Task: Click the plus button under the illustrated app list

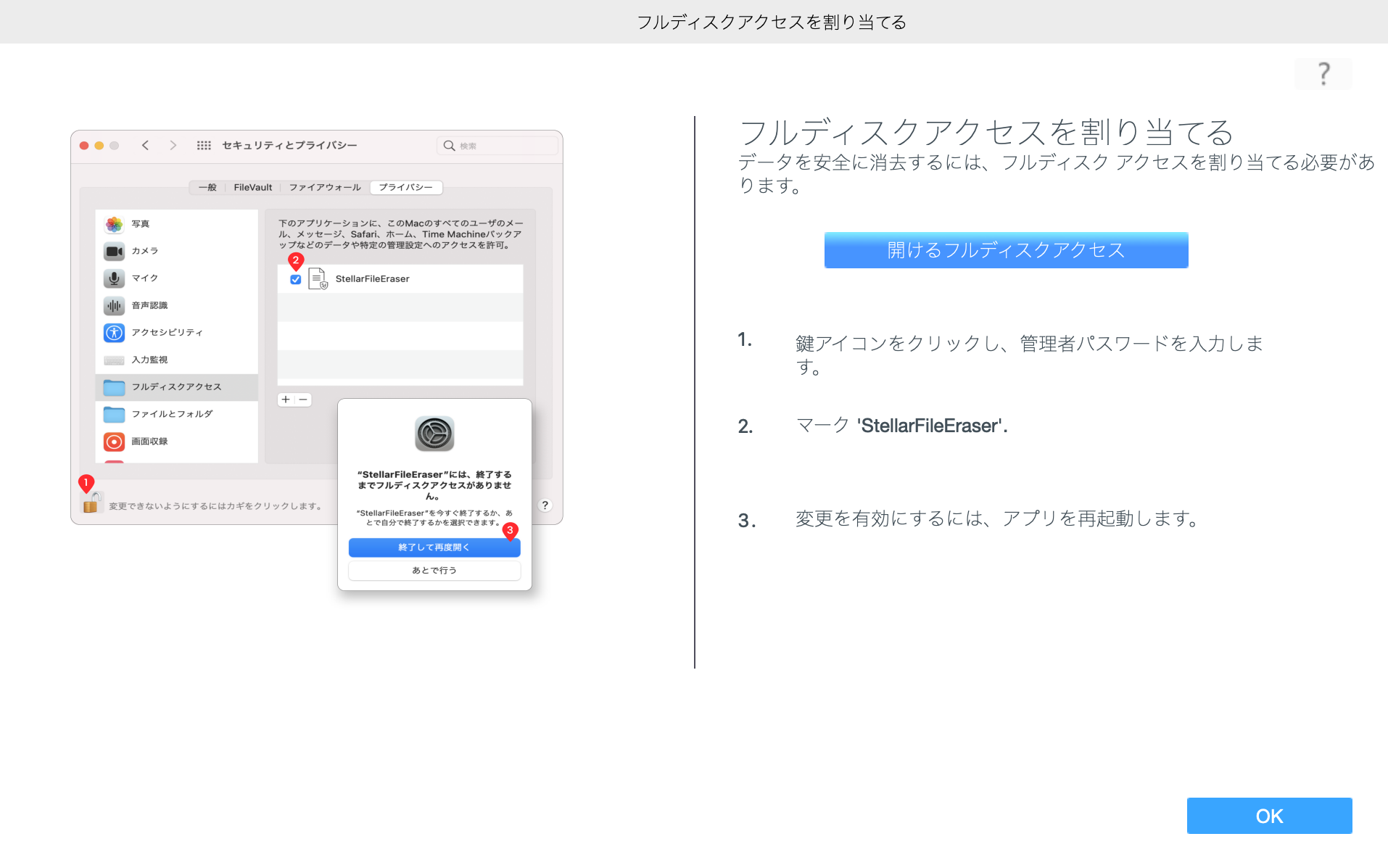Action: click(286, 400)
